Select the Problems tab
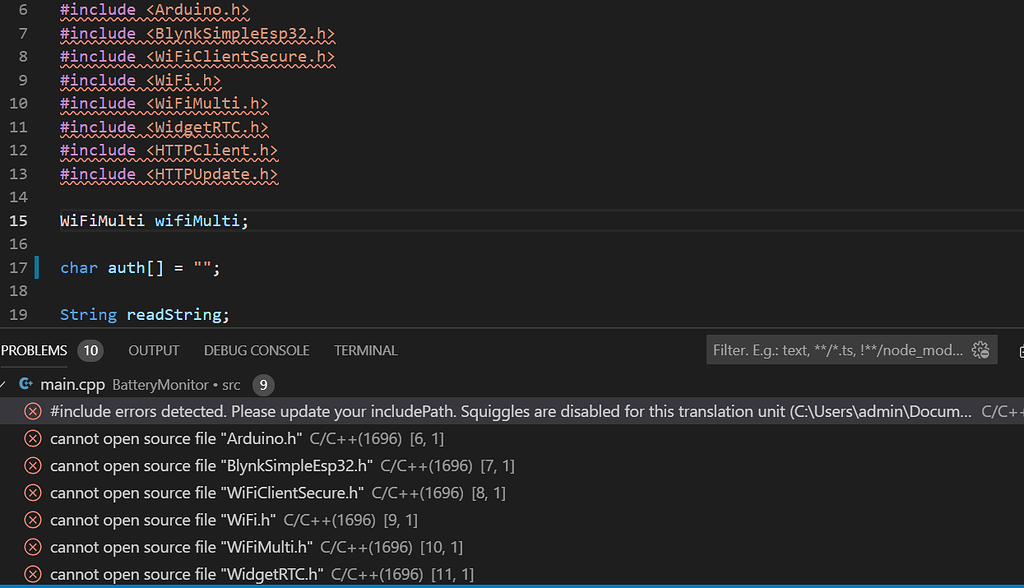This screenshot has width=1024, height=588. (x=35, y=351)
